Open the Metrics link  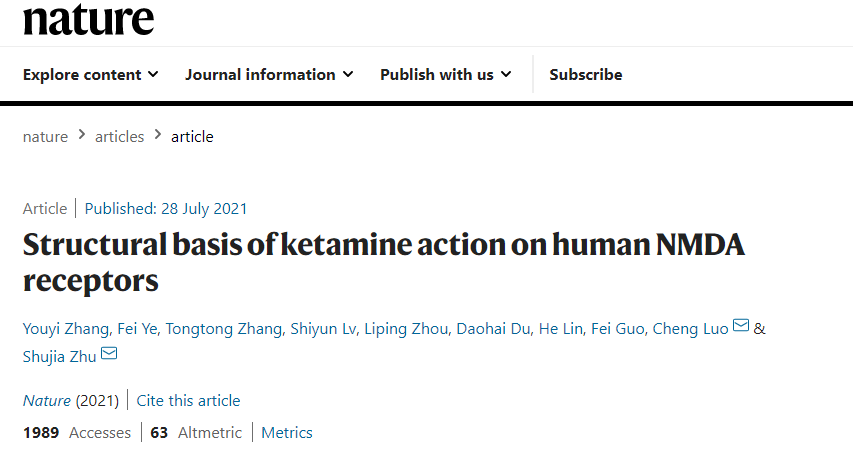(x=287, y=432)
